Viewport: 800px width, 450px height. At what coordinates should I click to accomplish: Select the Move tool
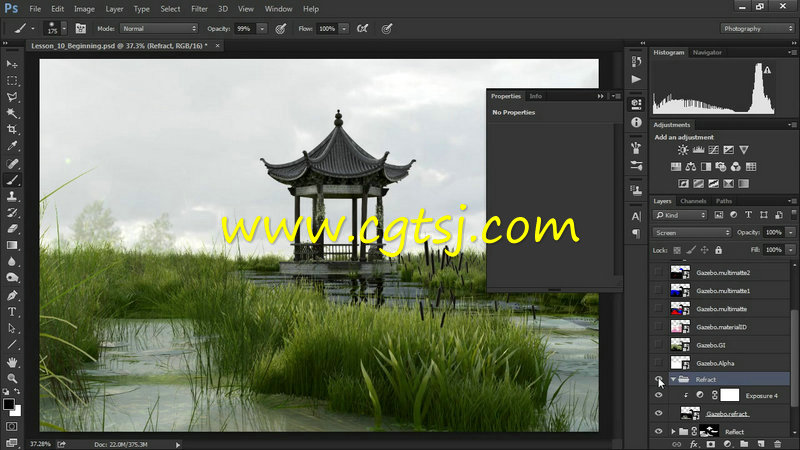[12, 64]
